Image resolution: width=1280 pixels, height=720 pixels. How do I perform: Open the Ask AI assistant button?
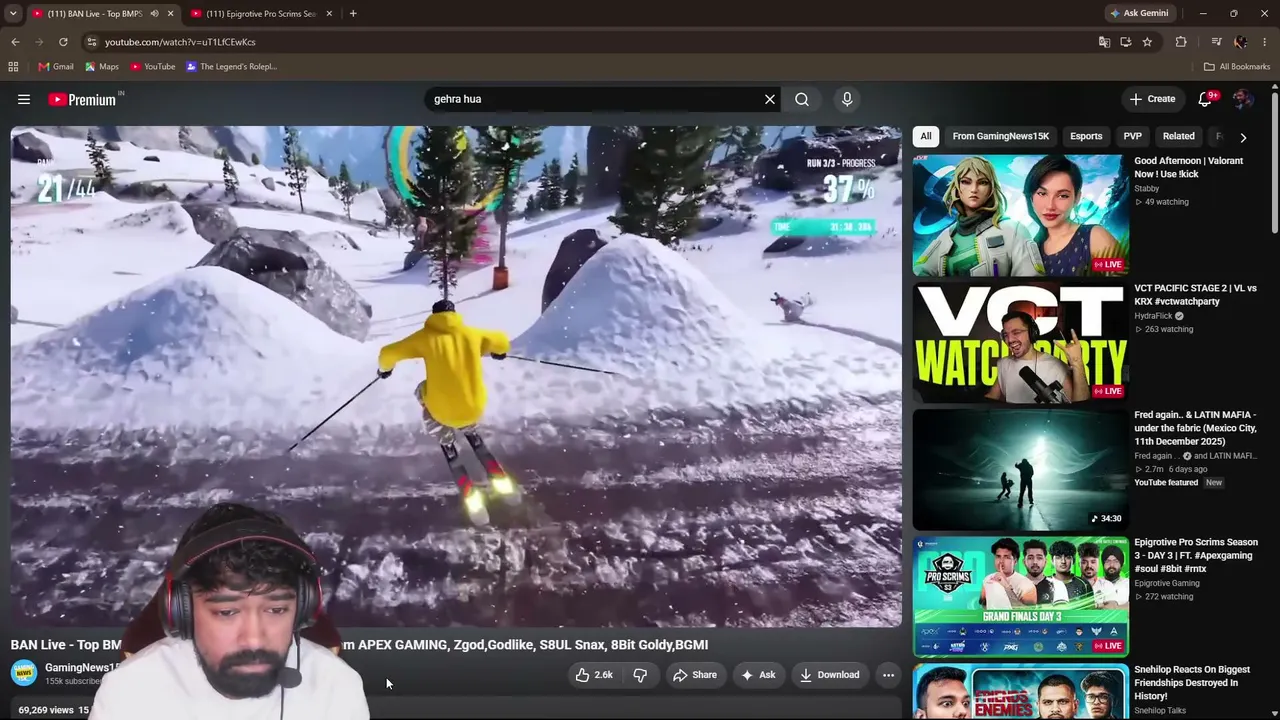(758, 675)
